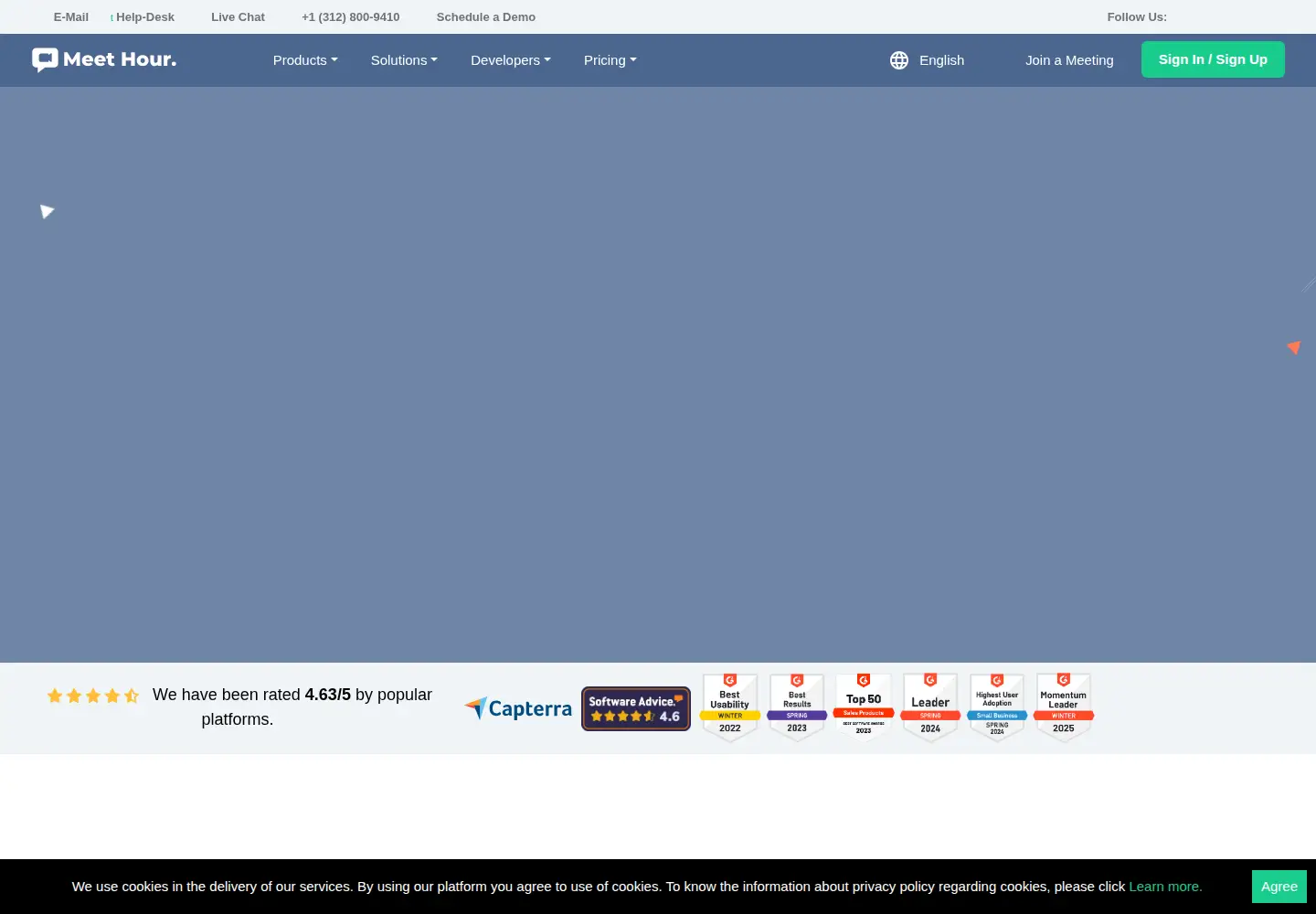Image resolution: width=1316 pixels, height=914 pixels.
Task: View the Highest User Adoption badge
Action: (997, 708)
